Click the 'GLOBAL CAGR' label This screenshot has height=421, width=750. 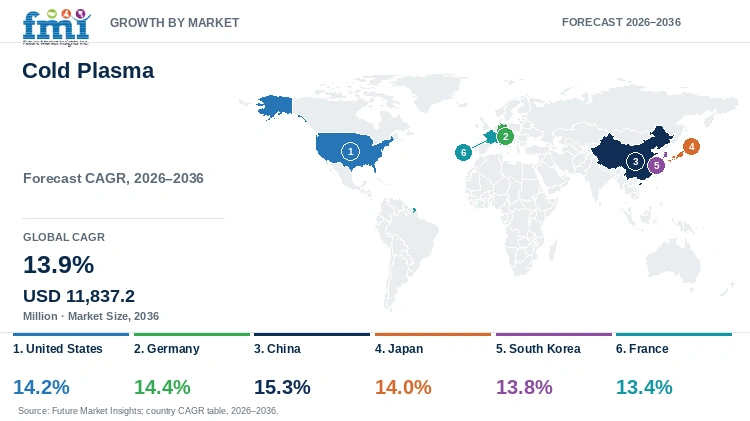pos(64,237)
